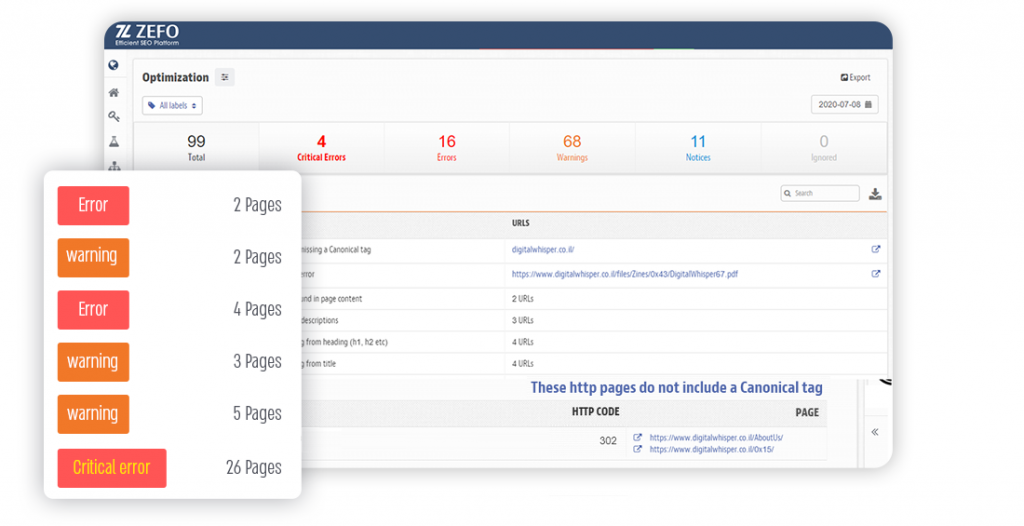Click warning badge for 3 Pages
The image size is (1024, 526).
(x=93, y=362)
